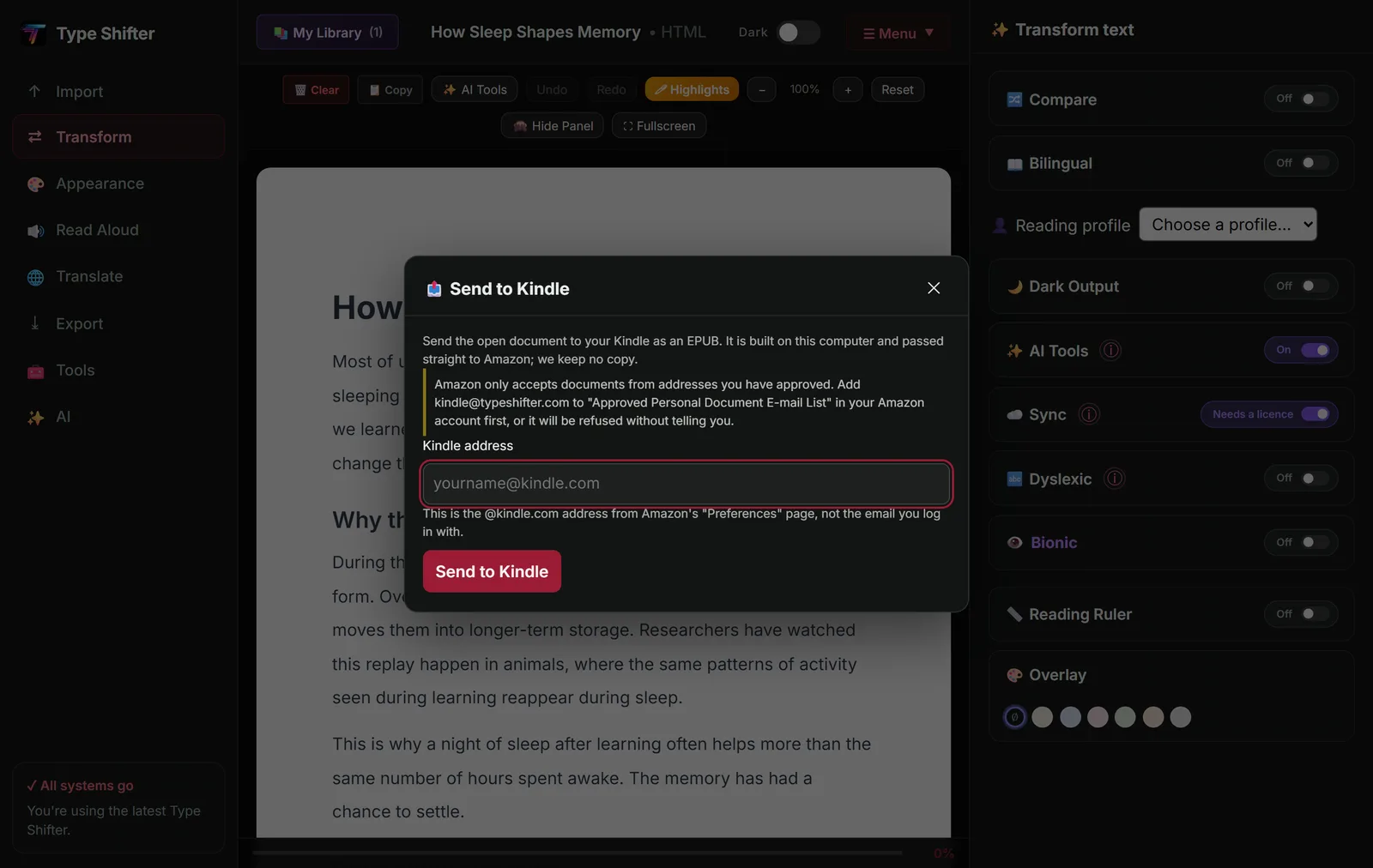Click the Sync info icon
The image size is (1373, 868).
pyautogui.click(x=1089, y=415)
